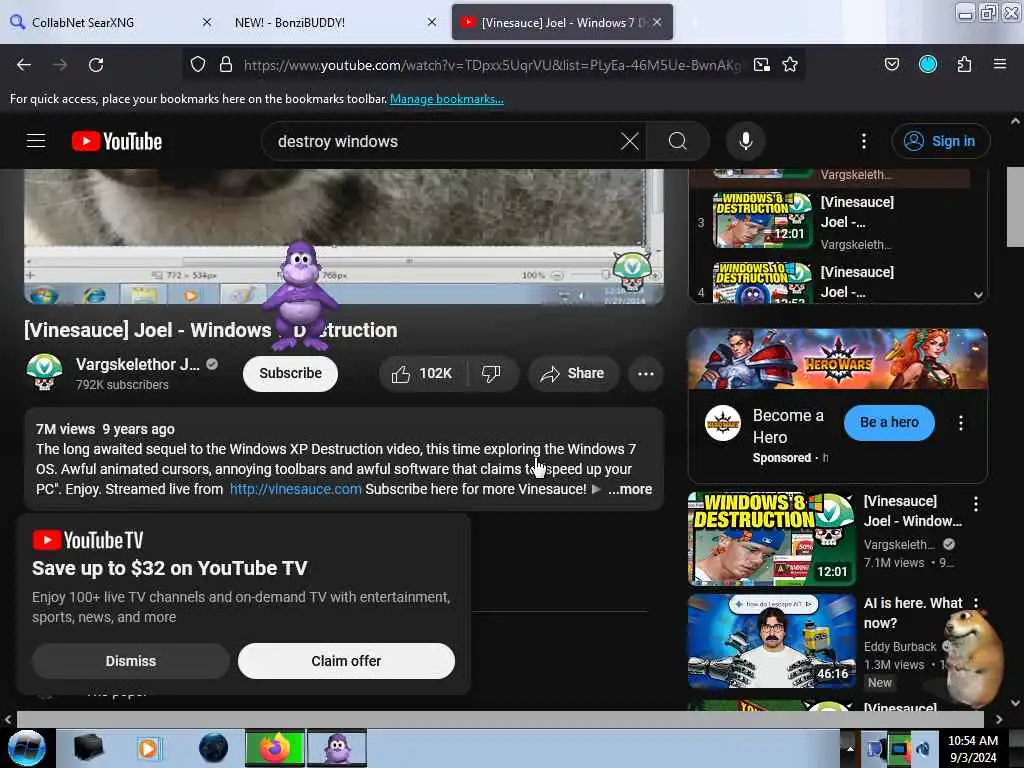Click the URL address bar

492,65
